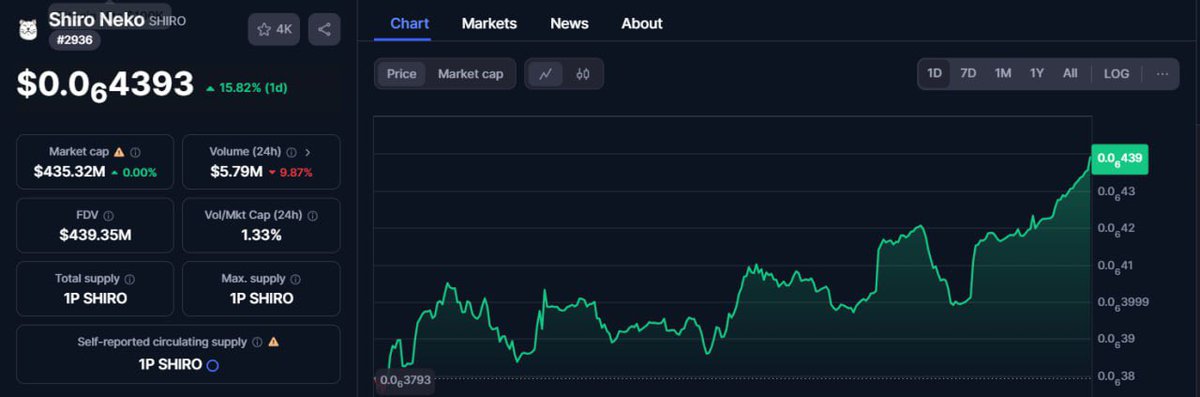Click the 0.0₆3793 opening price marker

pos(404,381)
